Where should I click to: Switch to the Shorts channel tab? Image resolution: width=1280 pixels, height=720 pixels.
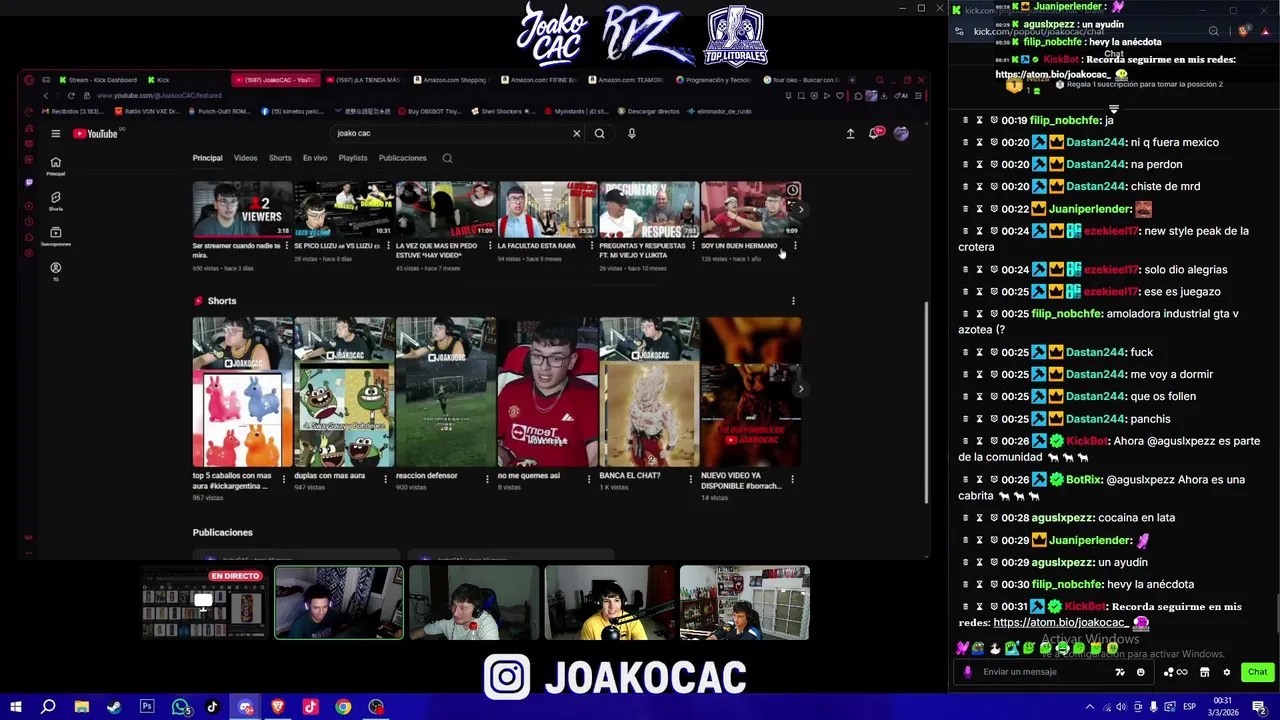pos(280,158)
